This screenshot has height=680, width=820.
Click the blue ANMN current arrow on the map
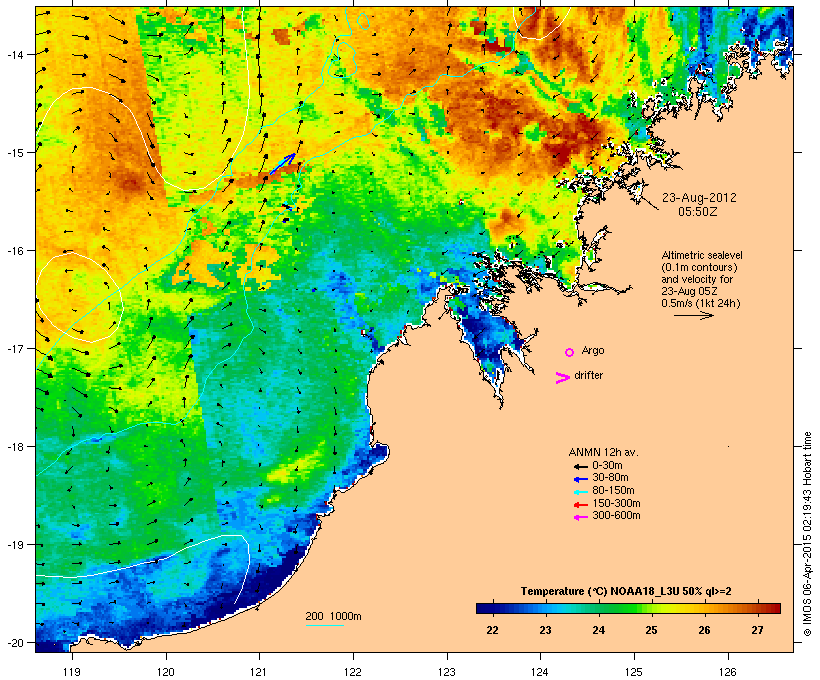[282, 164]
